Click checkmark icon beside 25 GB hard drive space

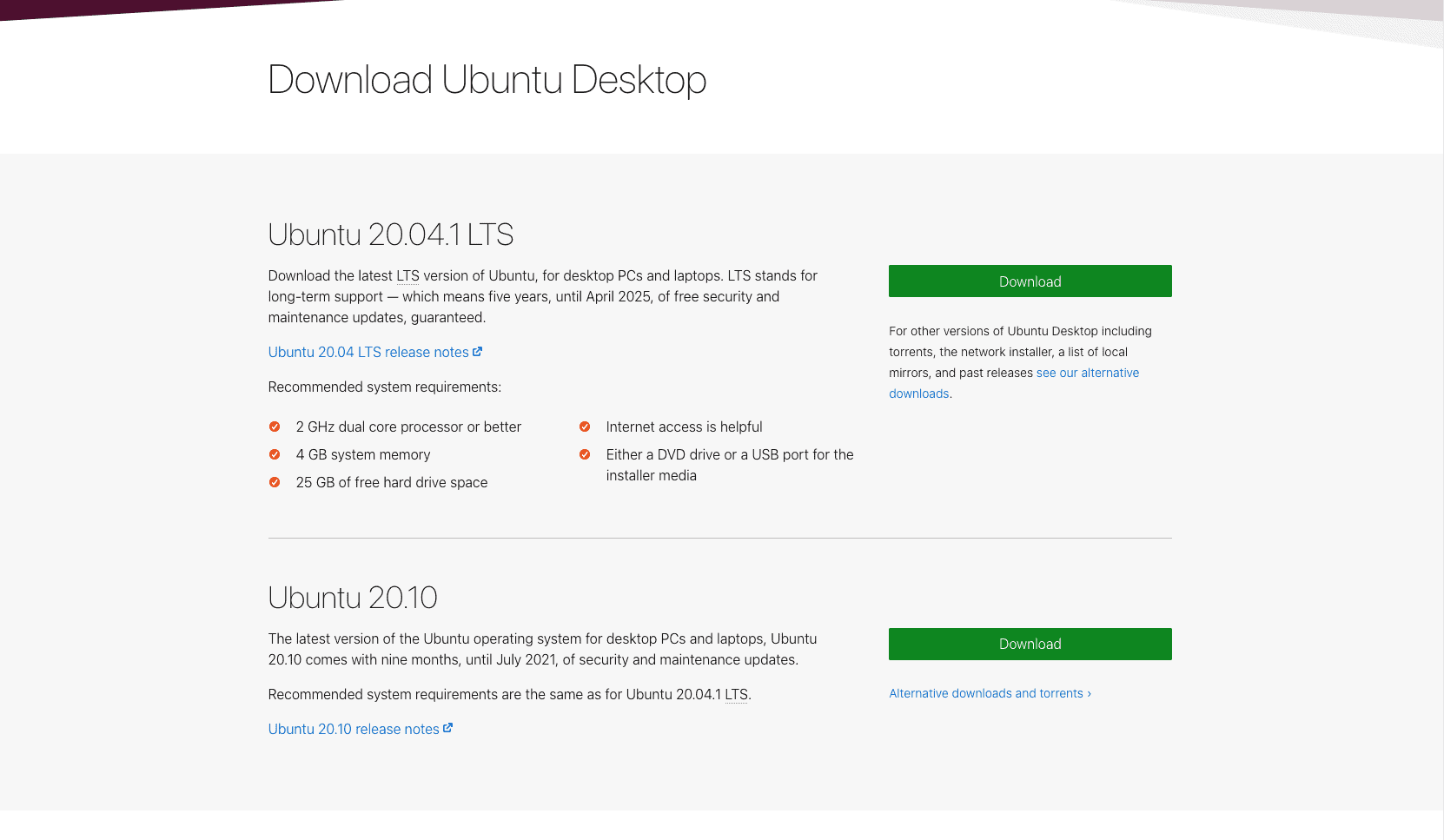pyautogui.click(x=275, y=482)
